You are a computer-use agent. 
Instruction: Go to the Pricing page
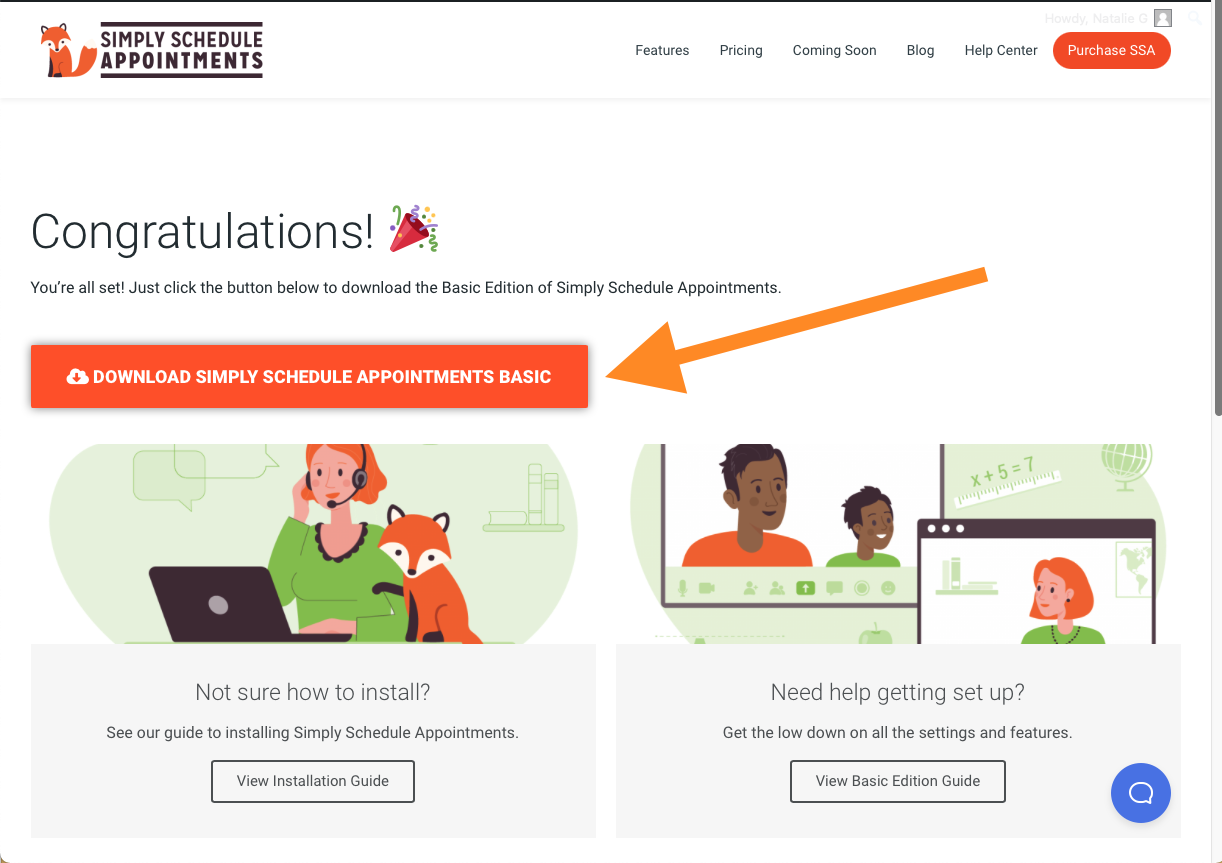point(741,50)
